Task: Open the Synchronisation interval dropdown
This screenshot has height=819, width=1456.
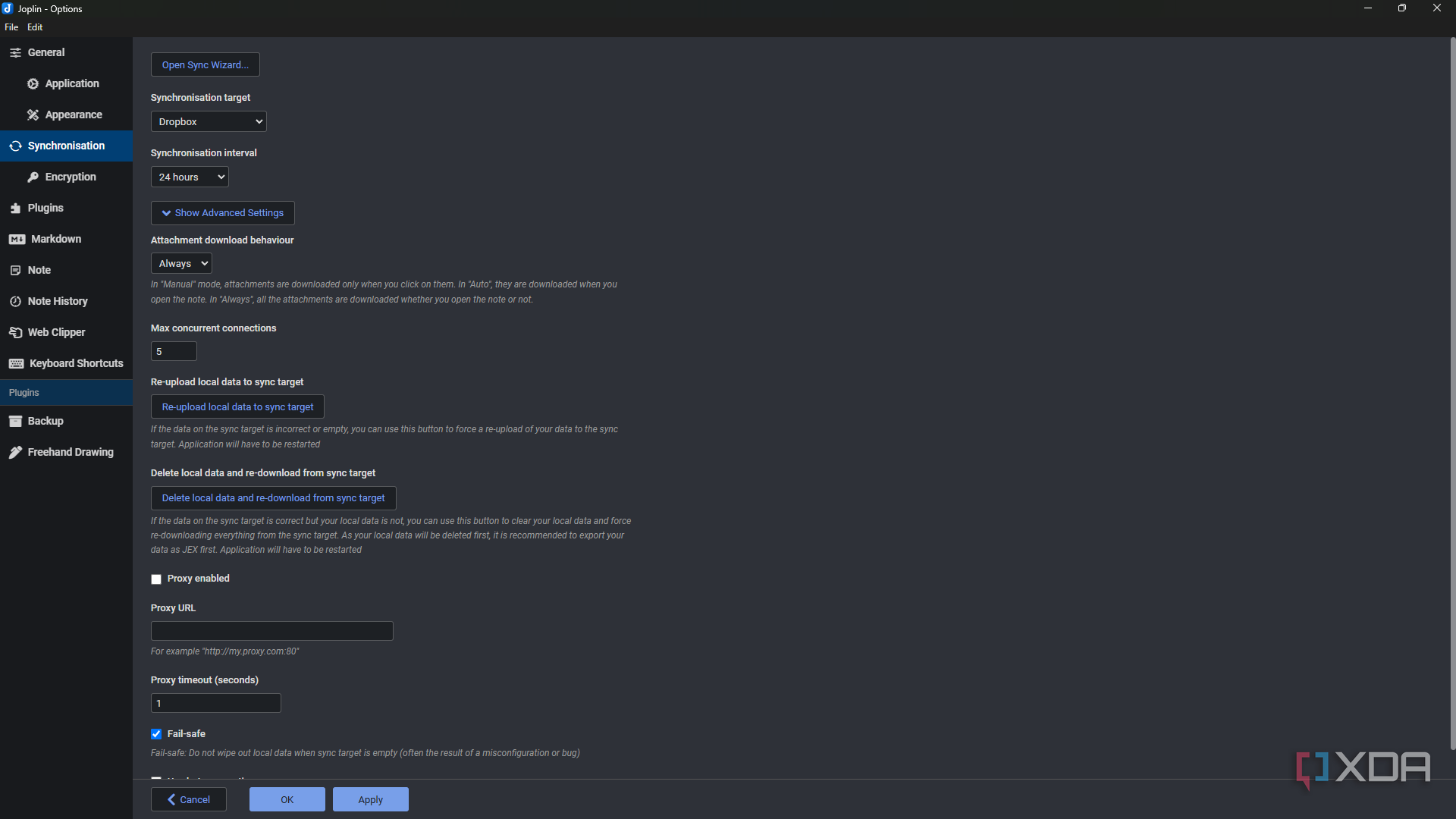Action: point(190,177)
